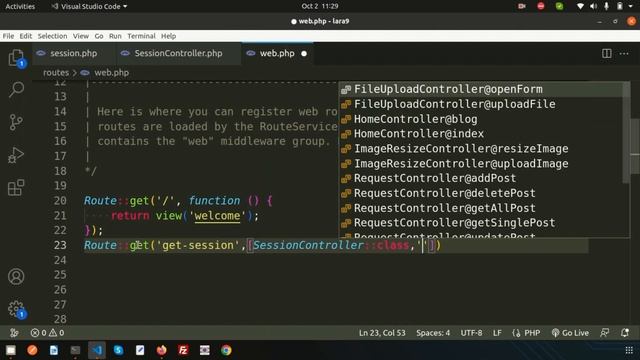Select ImageResizeController@resizeImage suggestion

click(481, 149)
